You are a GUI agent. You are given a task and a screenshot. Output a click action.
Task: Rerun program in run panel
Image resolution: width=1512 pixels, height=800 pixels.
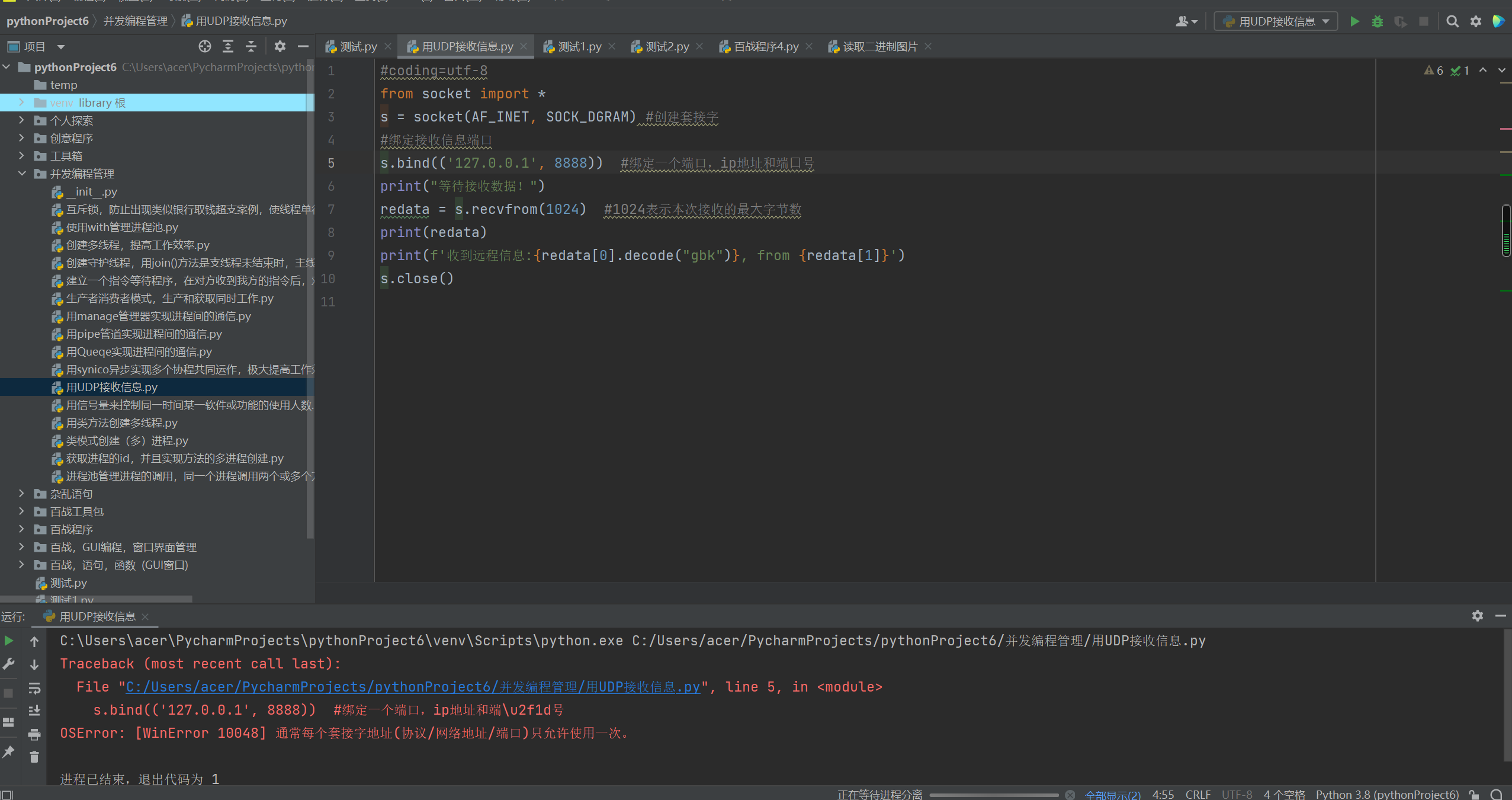[9, 641]
